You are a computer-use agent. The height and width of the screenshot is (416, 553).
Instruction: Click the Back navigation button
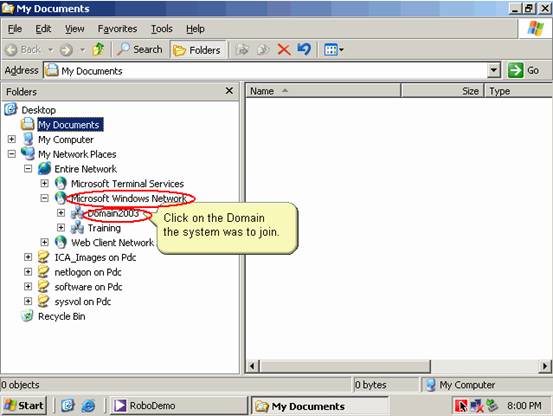click(x=23, y=50)
